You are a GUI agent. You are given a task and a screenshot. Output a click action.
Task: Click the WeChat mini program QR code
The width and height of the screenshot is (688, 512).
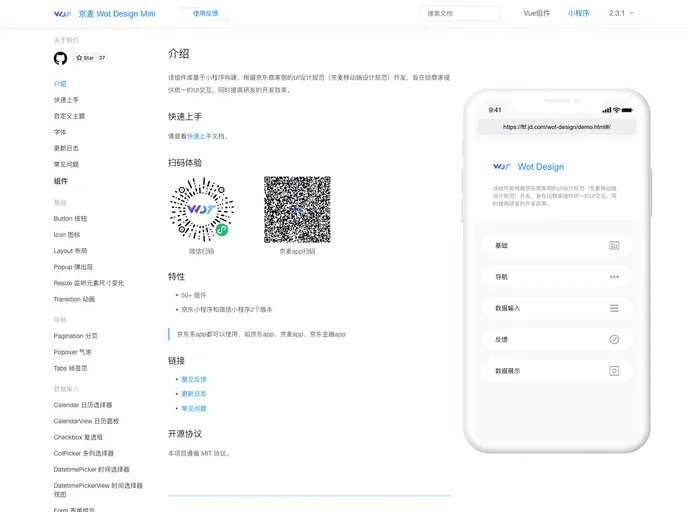201,209
